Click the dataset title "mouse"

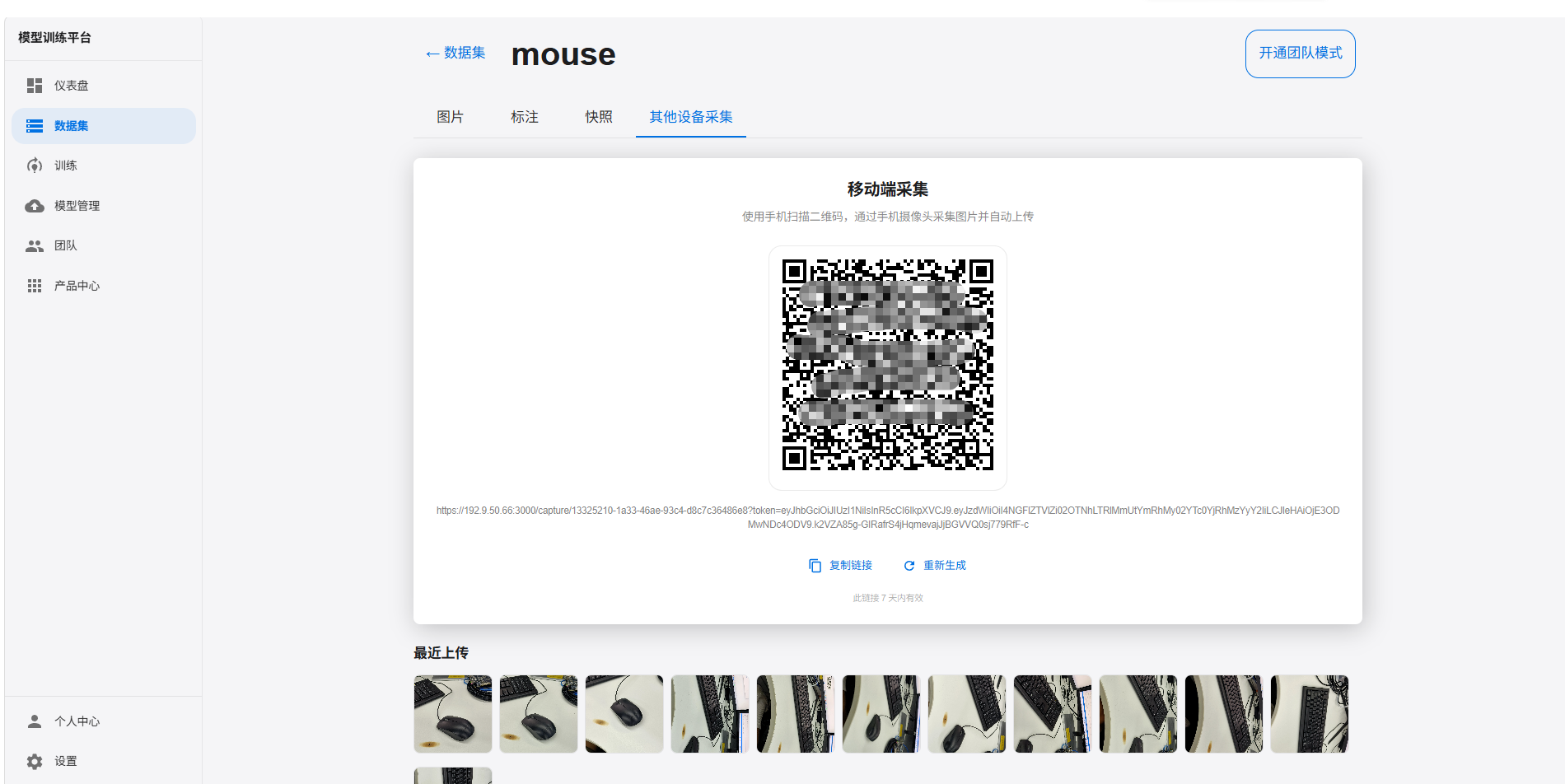click(563, 54)
